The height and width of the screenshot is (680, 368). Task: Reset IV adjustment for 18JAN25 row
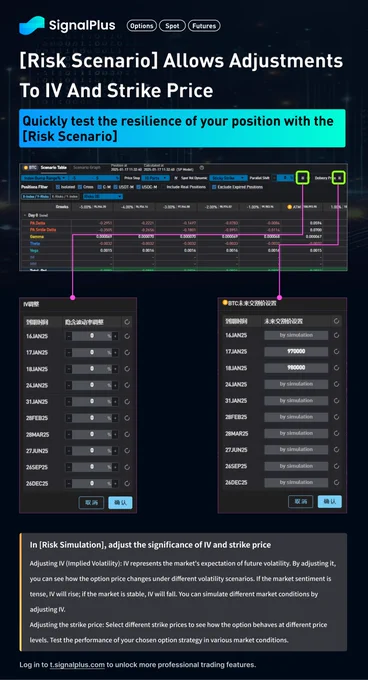127,369
